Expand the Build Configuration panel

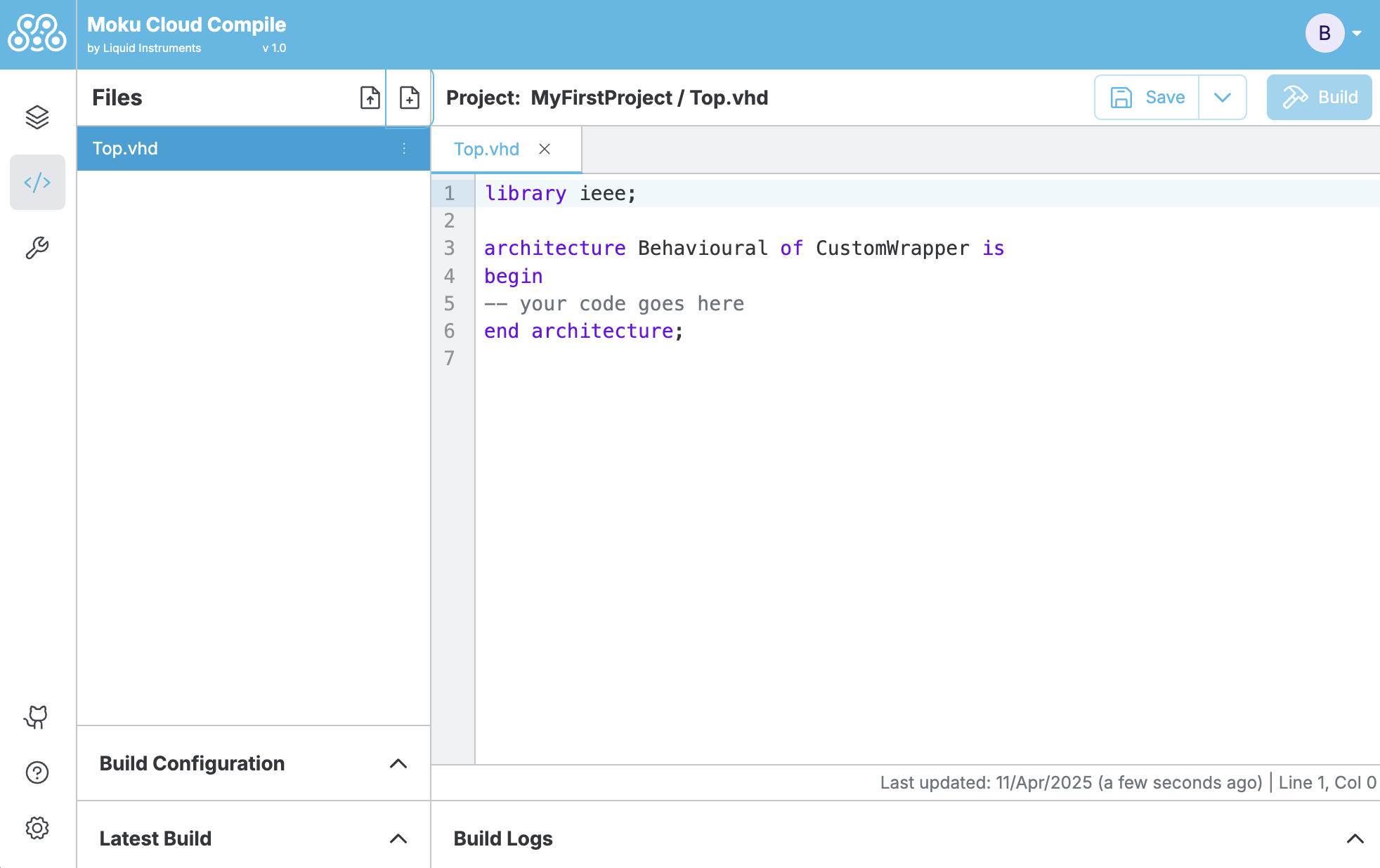[398, 763]
